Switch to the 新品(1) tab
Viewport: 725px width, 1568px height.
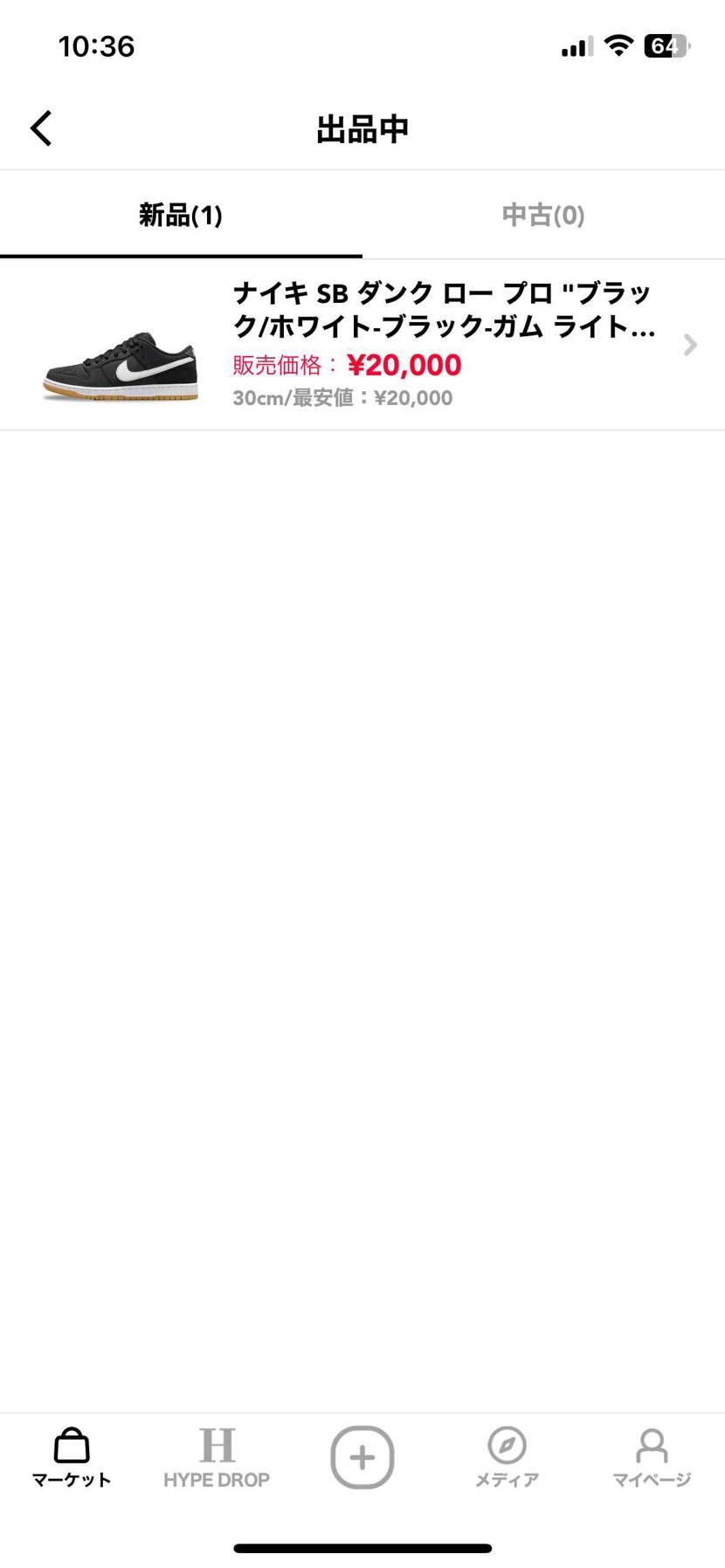pos(181,215)
